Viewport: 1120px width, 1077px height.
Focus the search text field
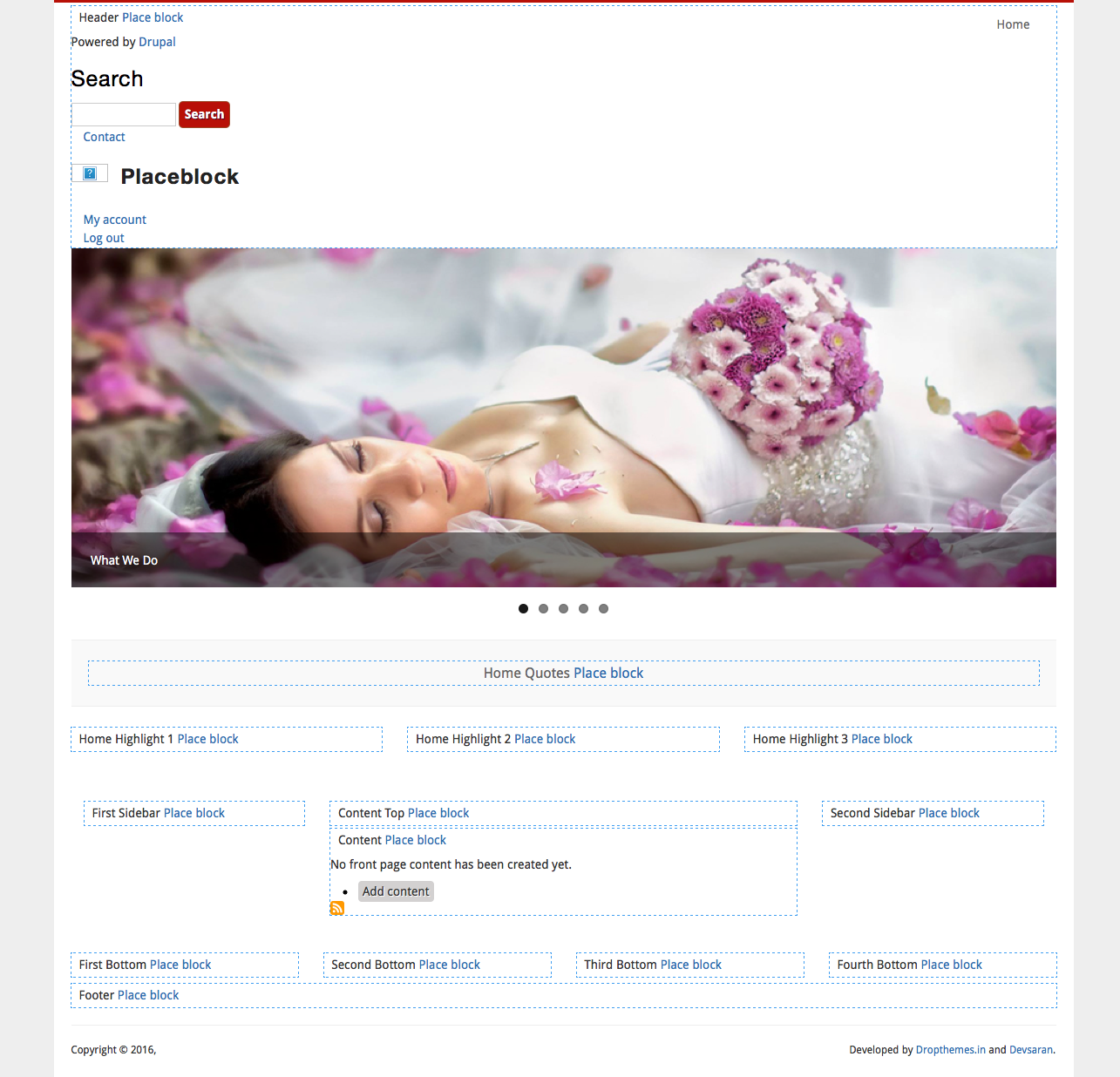(x=124, y=114)
